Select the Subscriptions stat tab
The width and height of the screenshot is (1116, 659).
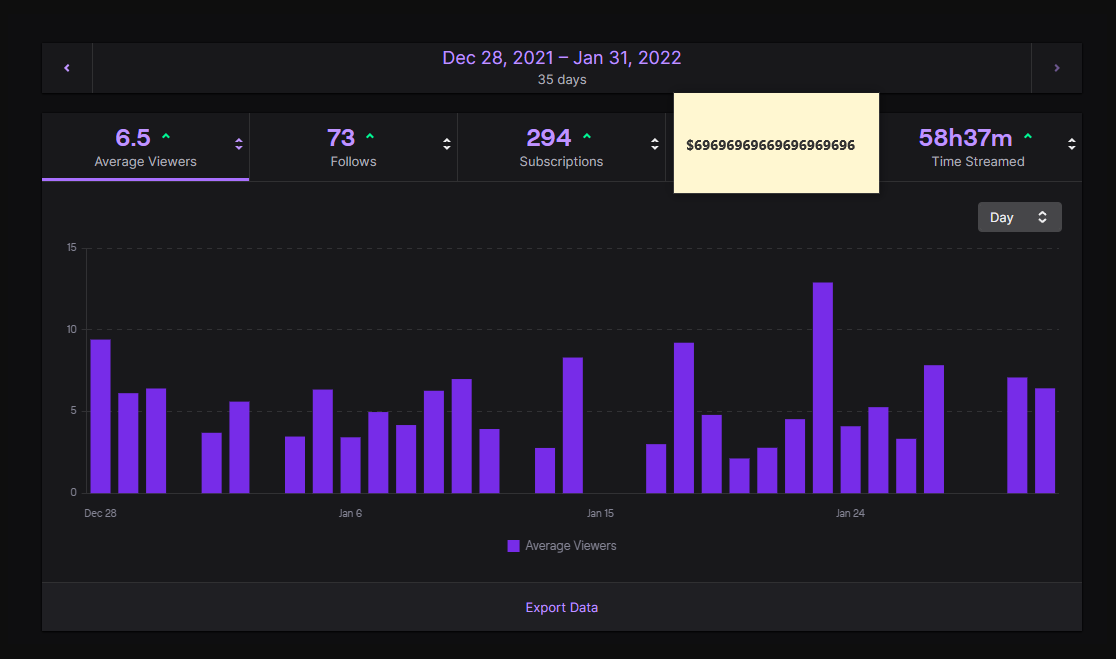(x=561, y=147)
